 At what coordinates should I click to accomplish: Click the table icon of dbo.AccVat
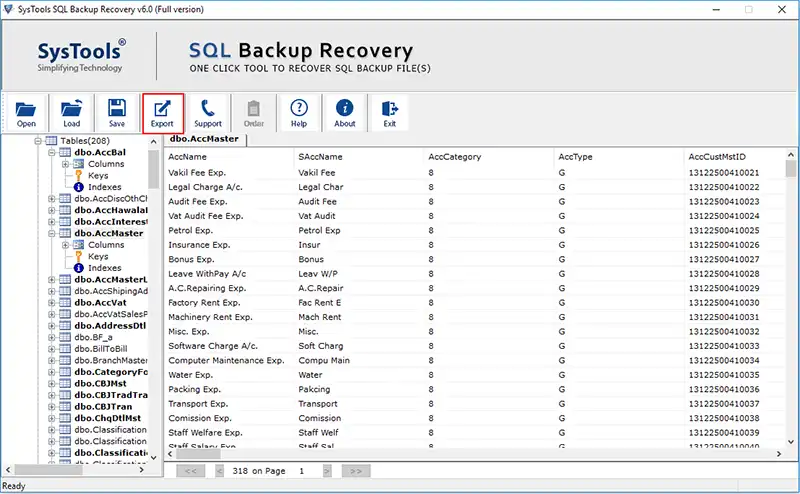click(x=65, y=303)
